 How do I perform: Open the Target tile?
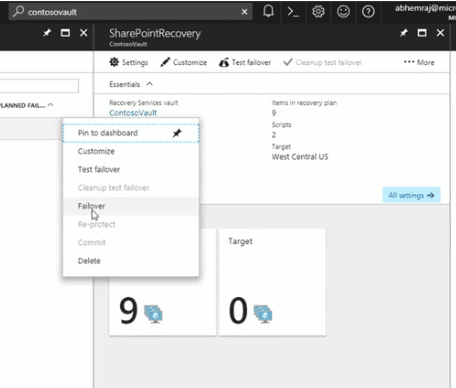272,282
